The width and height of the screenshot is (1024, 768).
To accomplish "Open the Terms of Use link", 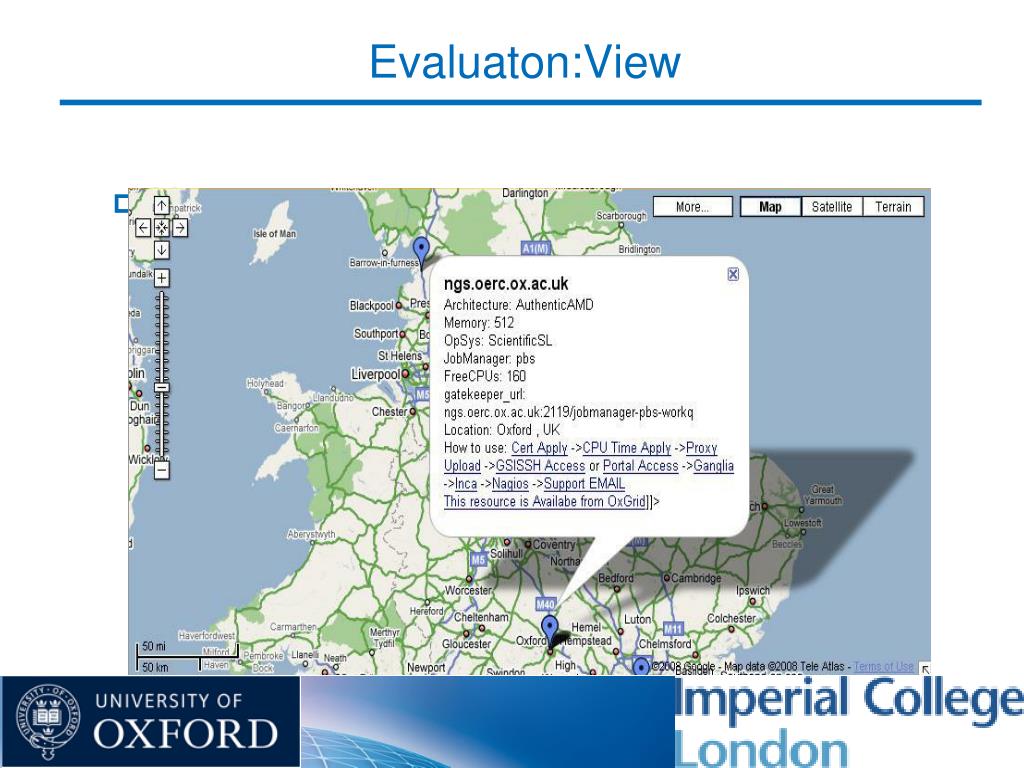I will (883, 666).
